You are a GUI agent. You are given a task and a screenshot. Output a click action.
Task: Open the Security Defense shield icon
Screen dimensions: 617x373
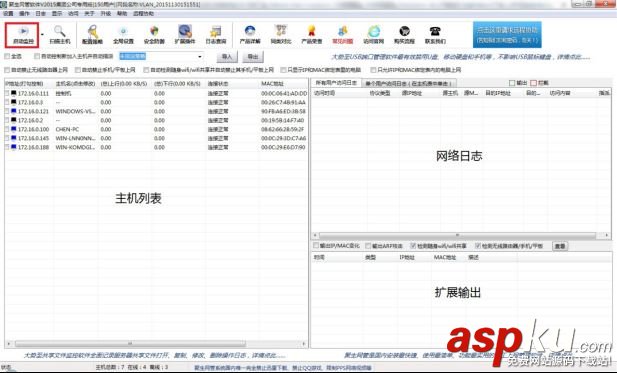(x=154, y=31)
